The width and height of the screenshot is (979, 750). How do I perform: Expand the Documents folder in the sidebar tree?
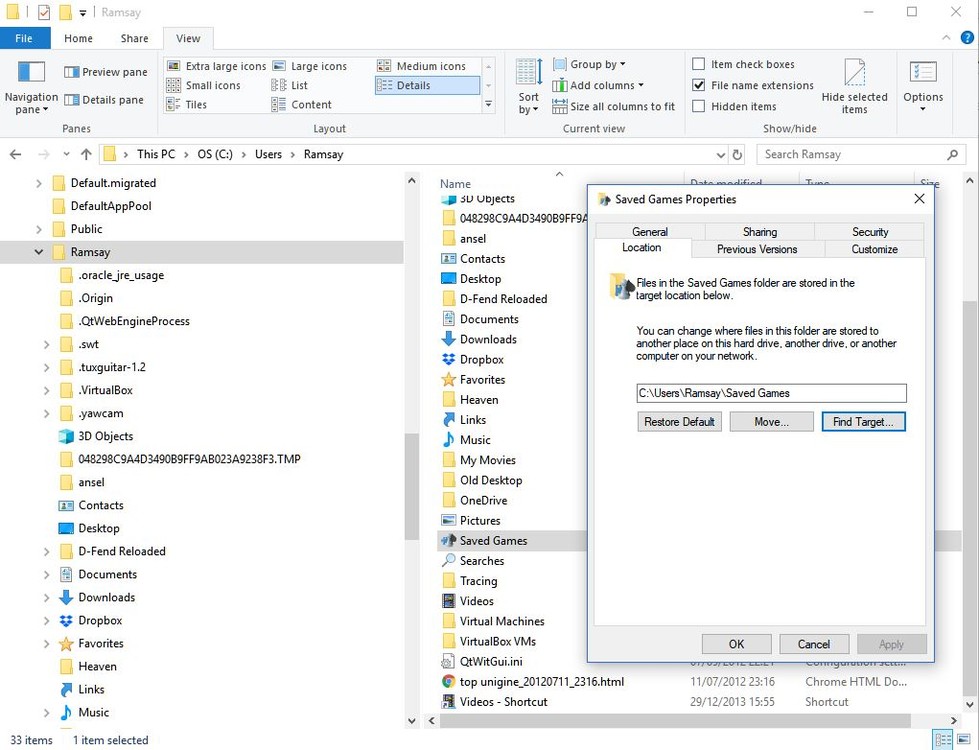pos(45,574)
